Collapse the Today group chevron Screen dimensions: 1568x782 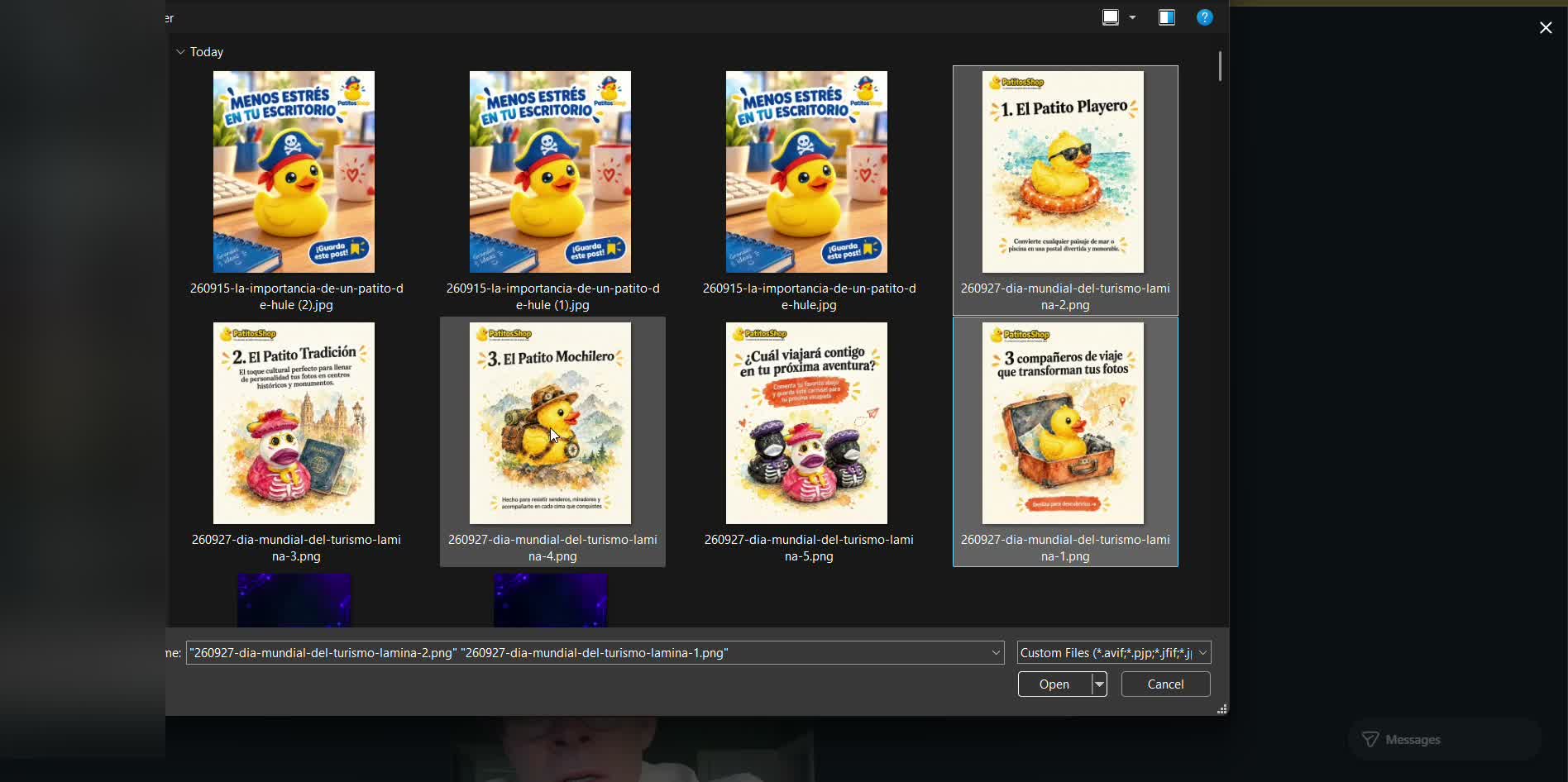coord(180,51)
